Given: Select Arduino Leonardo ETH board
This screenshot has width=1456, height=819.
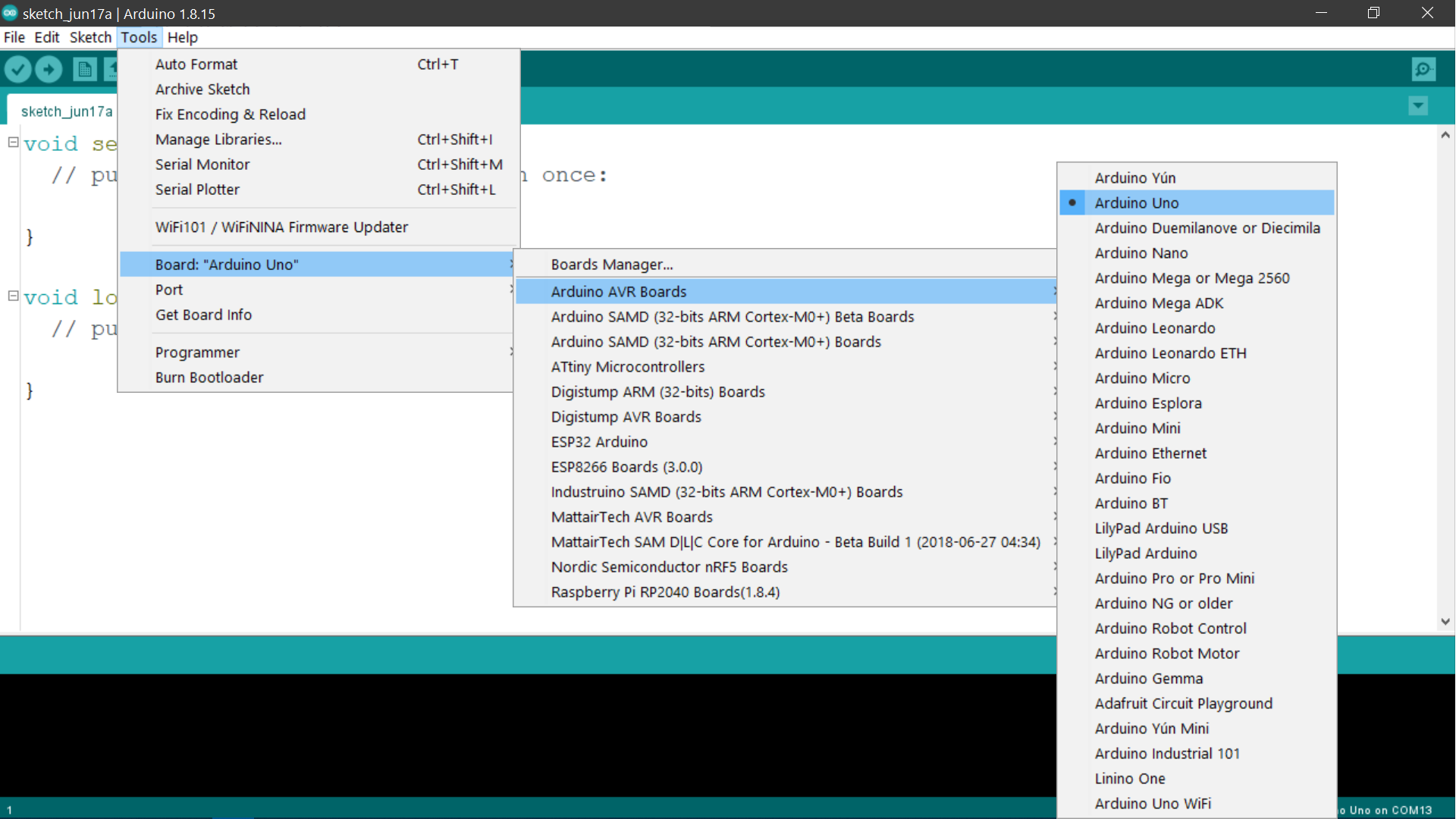Looking at the screenshot, I should click(x=1197, y=353).
